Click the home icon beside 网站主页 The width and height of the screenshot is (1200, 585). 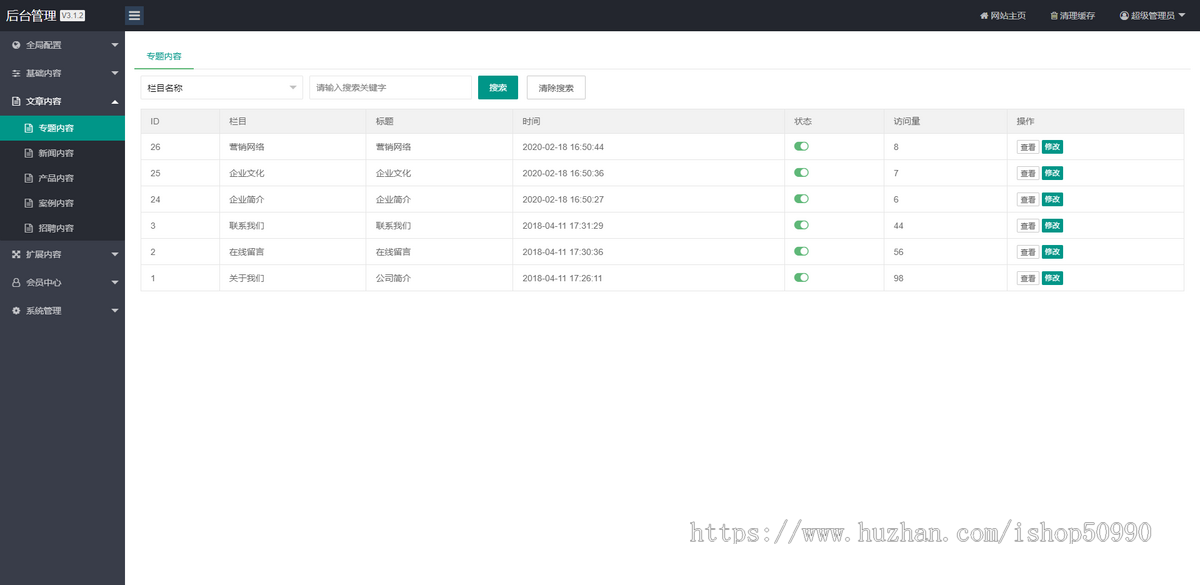click(984, 16)
